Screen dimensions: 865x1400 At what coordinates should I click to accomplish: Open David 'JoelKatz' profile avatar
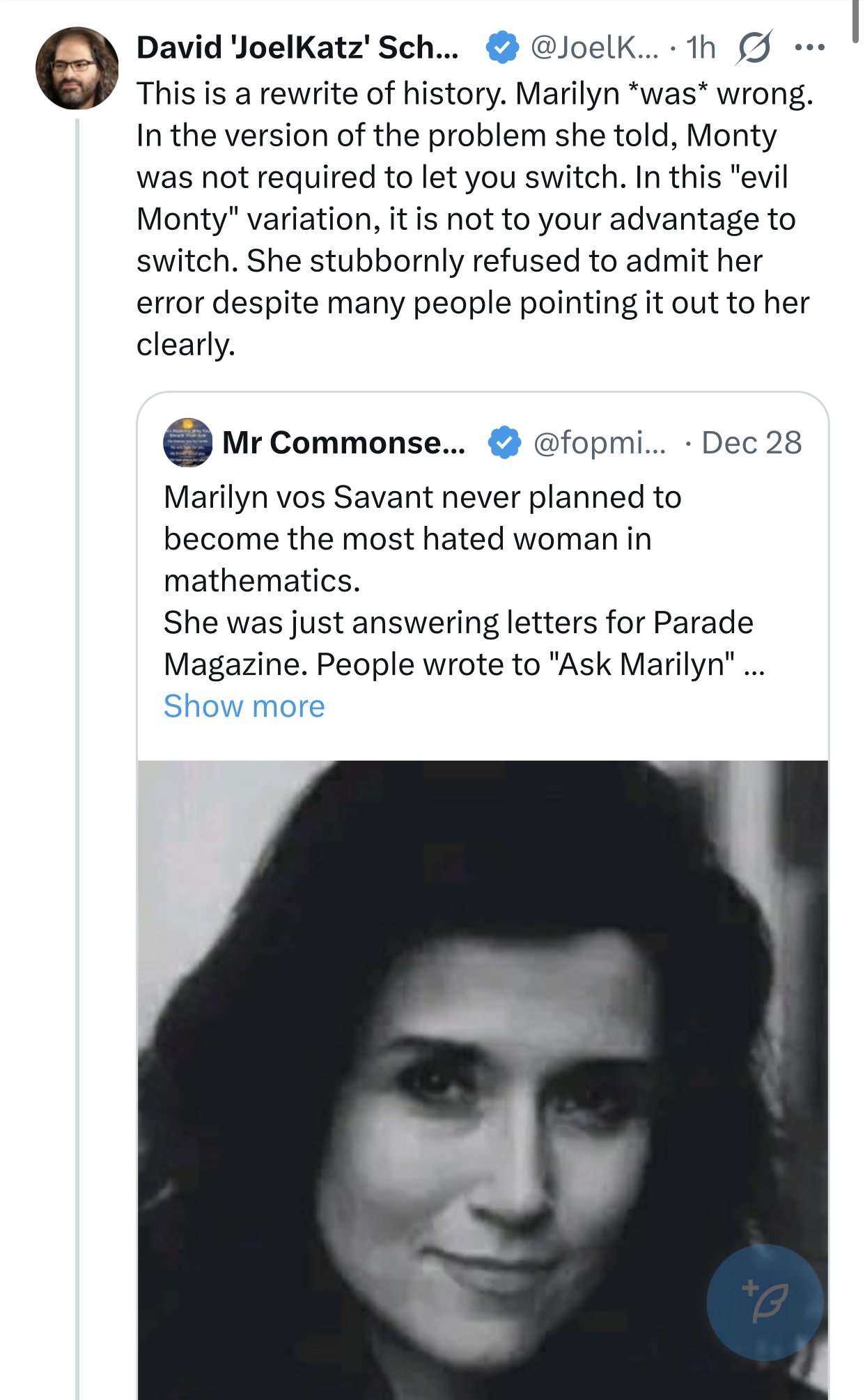(x=77, y=68)
